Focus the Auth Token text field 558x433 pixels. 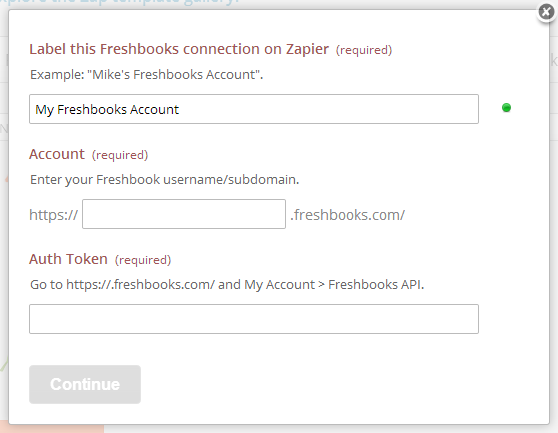254,319
